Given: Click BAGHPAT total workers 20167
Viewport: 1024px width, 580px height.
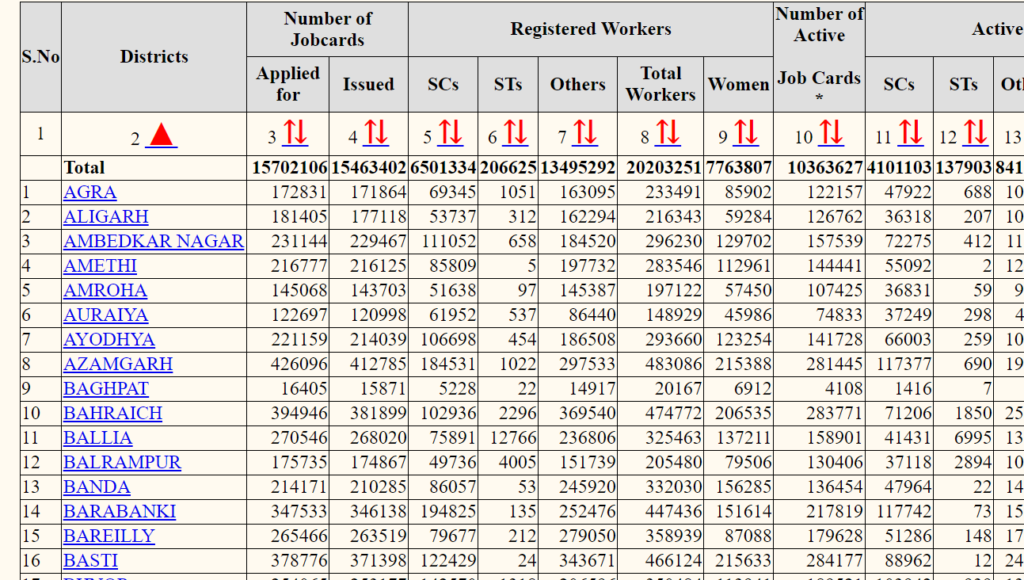Looking at the screenshot, I should (679, 389).
